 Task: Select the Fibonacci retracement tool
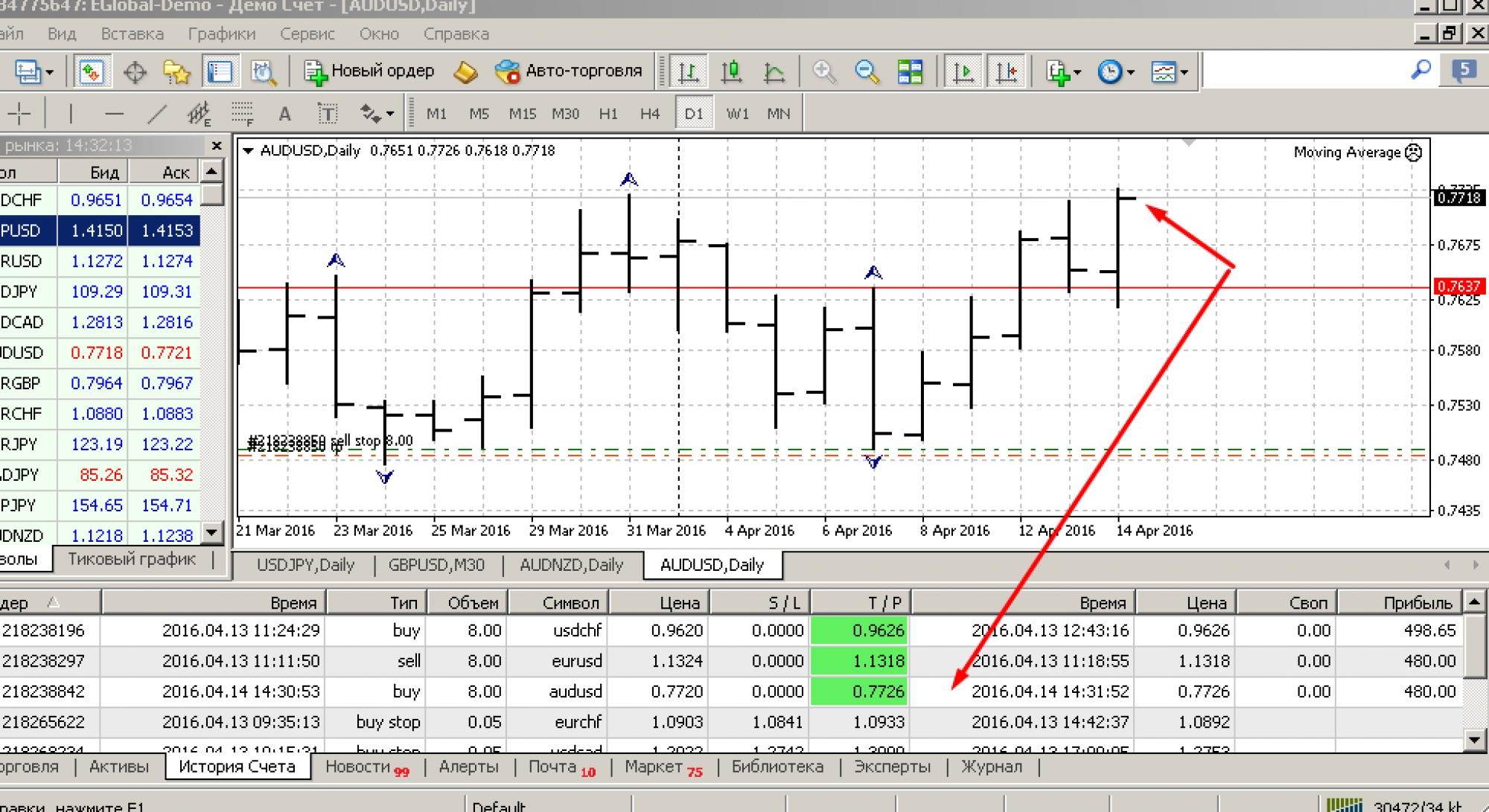242,114
